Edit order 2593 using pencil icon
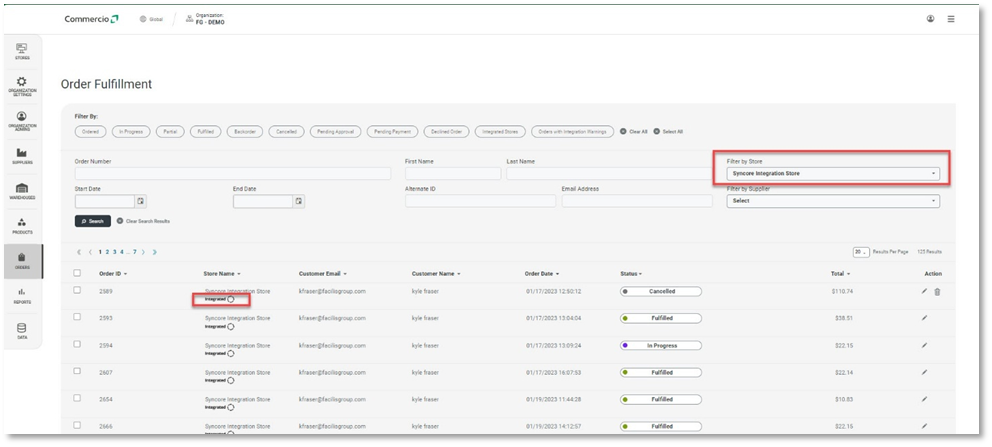Screen dimensions: 992x447 pyautogui.click(x=924, y=318)
